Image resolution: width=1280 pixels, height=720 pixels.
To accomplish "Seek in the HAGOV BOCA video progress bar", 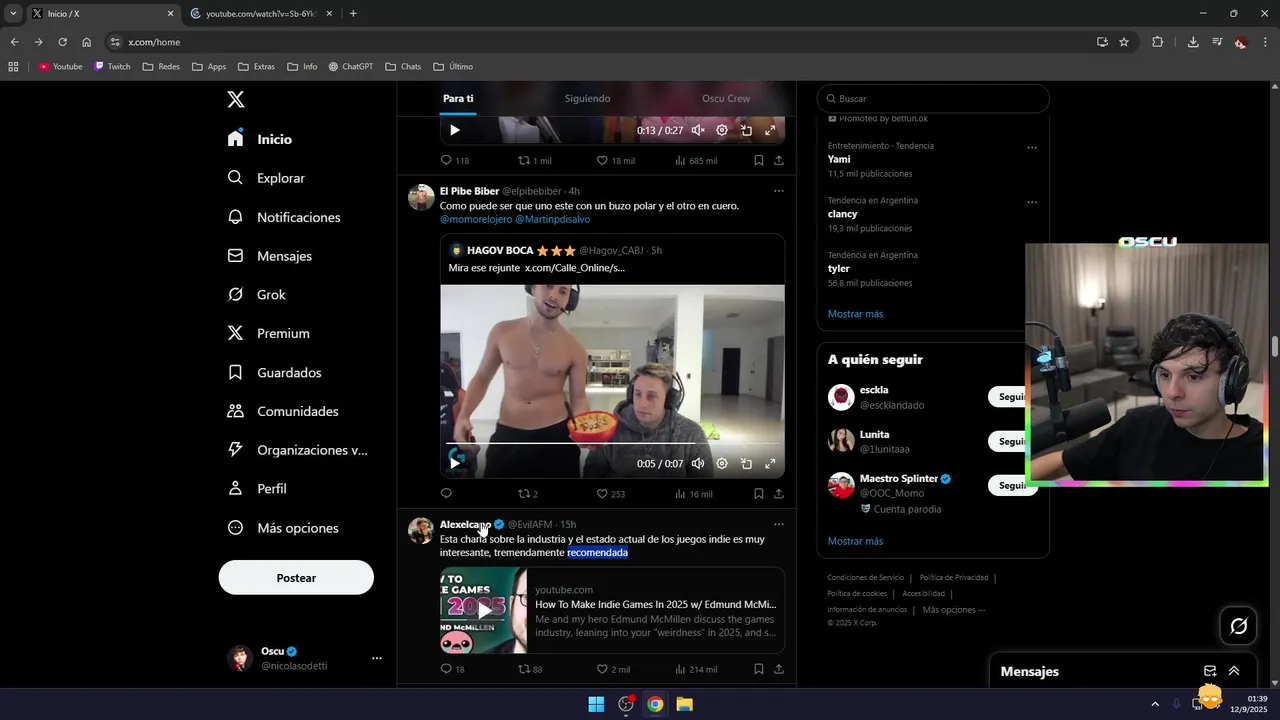I will 612,443.
